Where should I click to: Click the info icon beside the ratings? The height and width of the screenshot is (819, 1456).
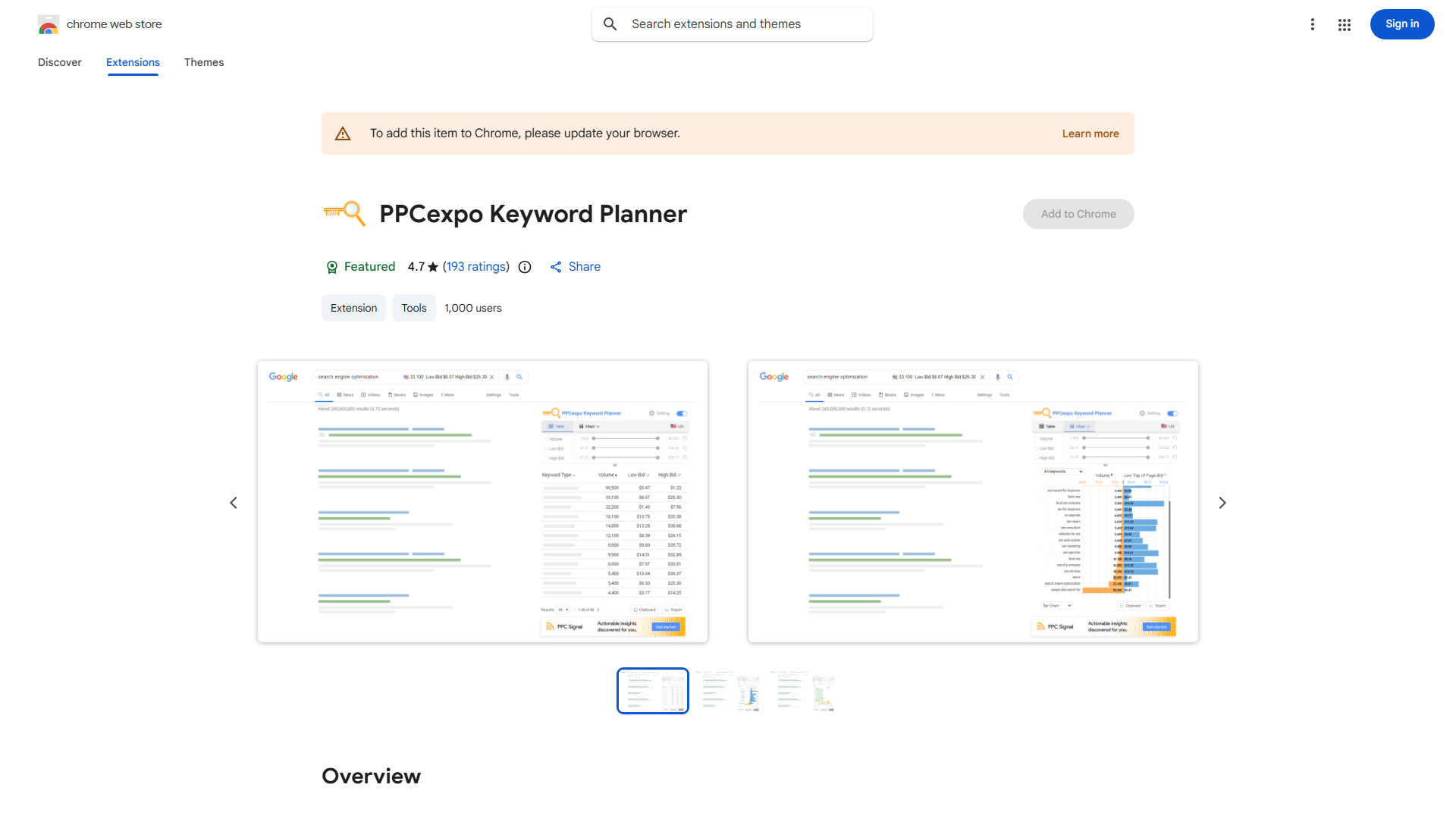click(525, 267)
